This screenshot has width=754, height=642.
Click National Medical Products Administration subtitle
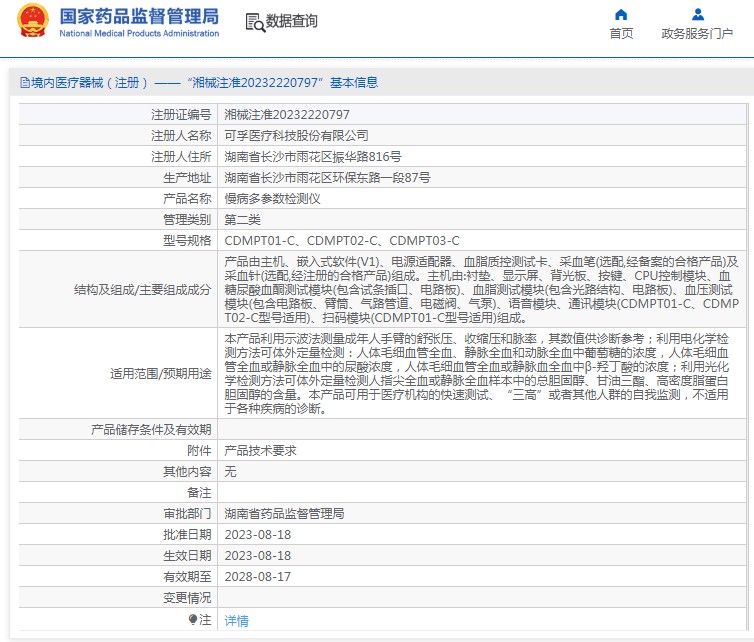tap(139, 33)
